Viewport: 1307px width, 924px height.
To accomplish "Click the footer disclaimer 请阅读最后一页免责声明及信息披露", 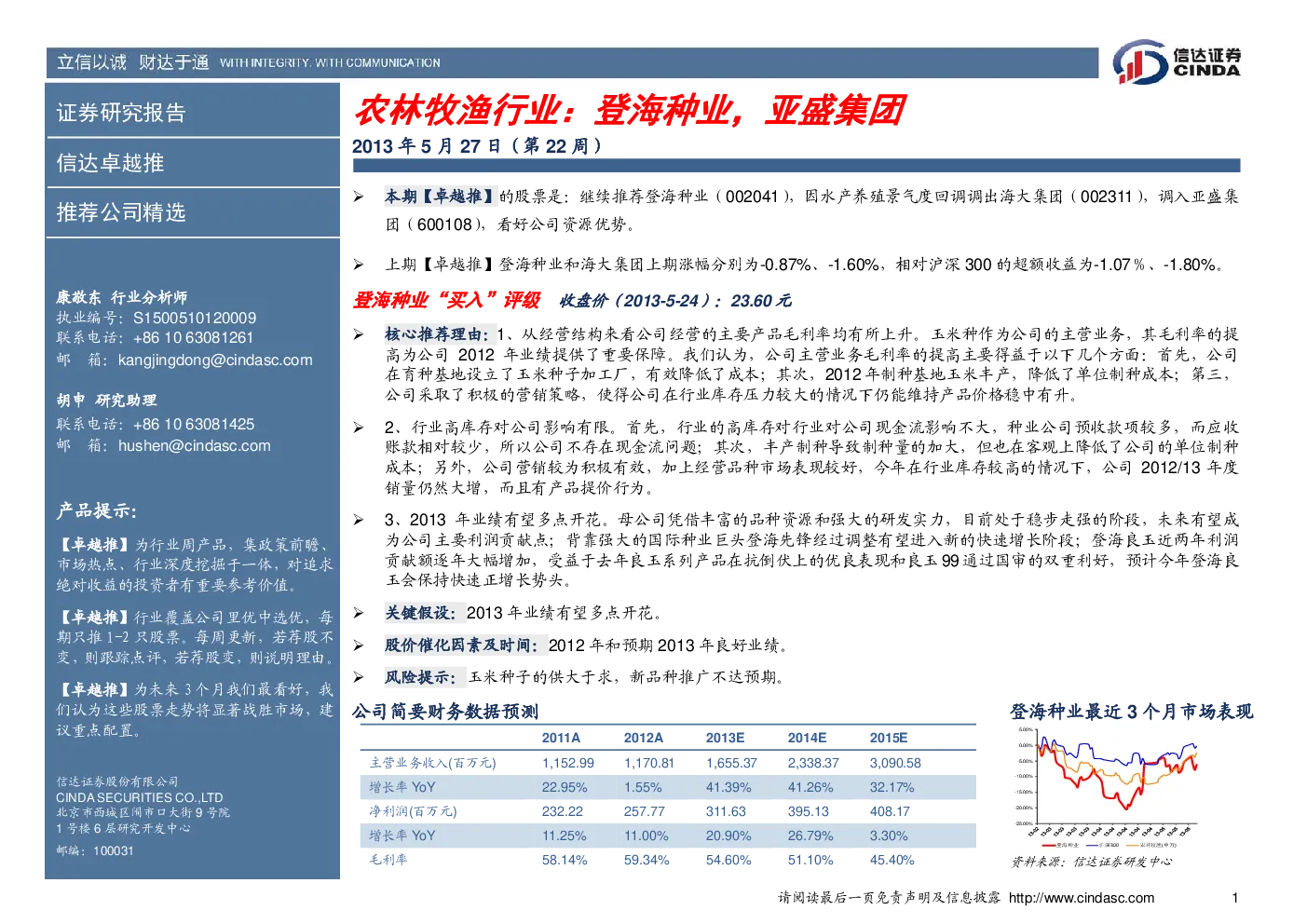I will pyautogui.click(x=890, y=898).
